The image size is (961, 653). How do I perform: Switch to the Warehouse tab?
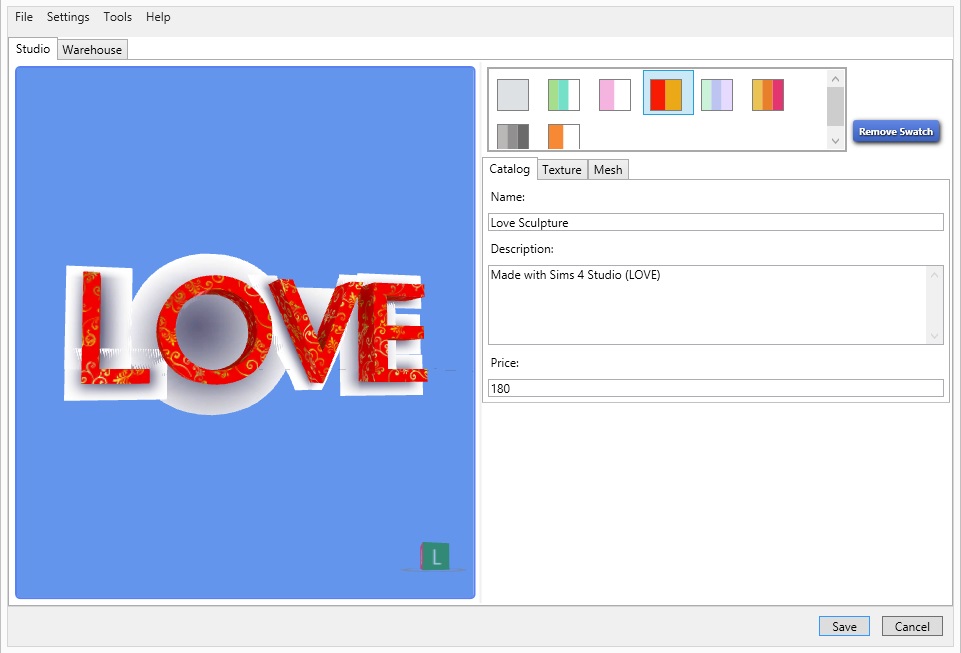92,50
